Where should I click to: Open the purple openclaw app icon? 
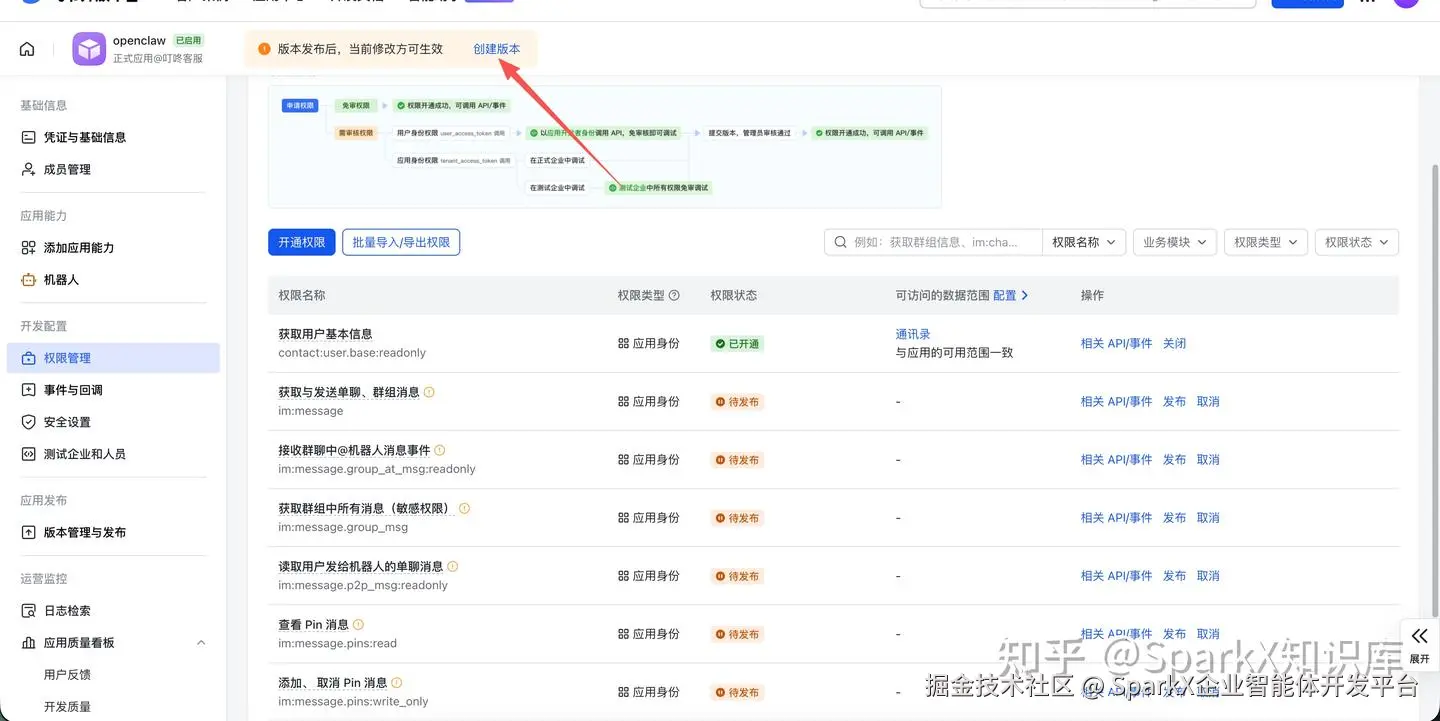tap(89, 49)
